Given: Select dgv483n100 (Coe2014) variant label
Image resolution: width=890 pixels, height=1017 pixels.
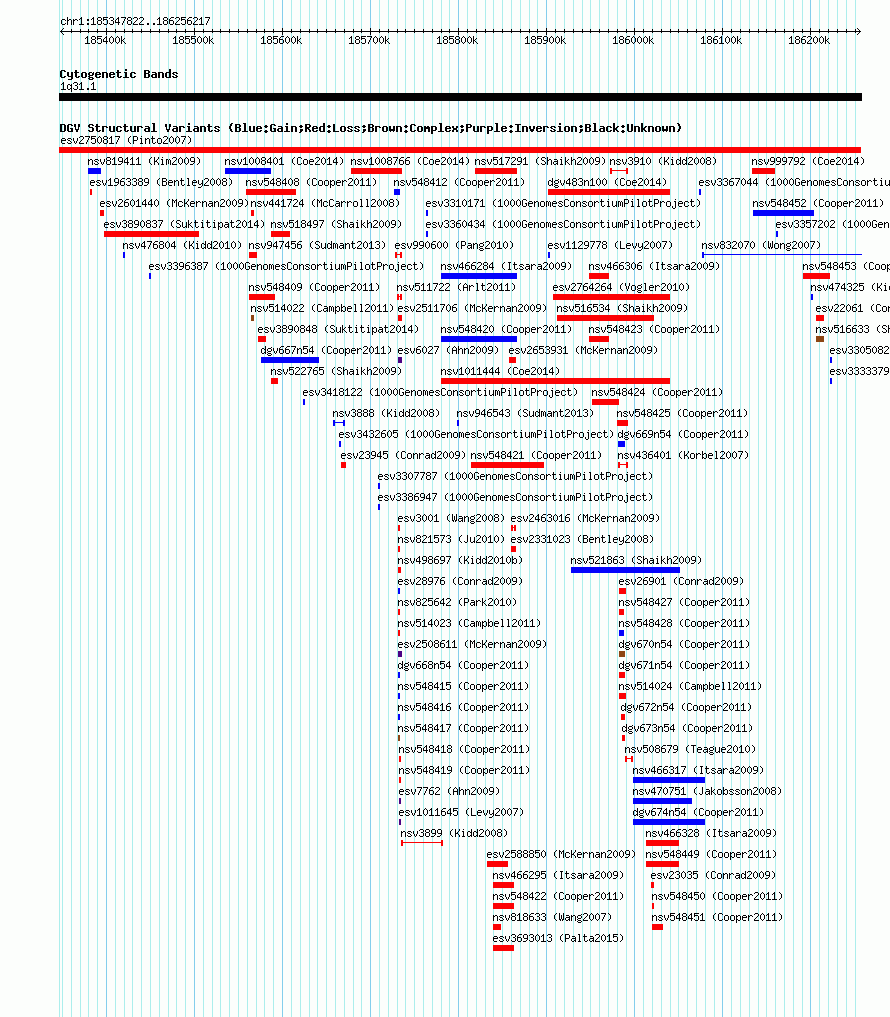Looking at the screenshot, I should coord(607,182).
